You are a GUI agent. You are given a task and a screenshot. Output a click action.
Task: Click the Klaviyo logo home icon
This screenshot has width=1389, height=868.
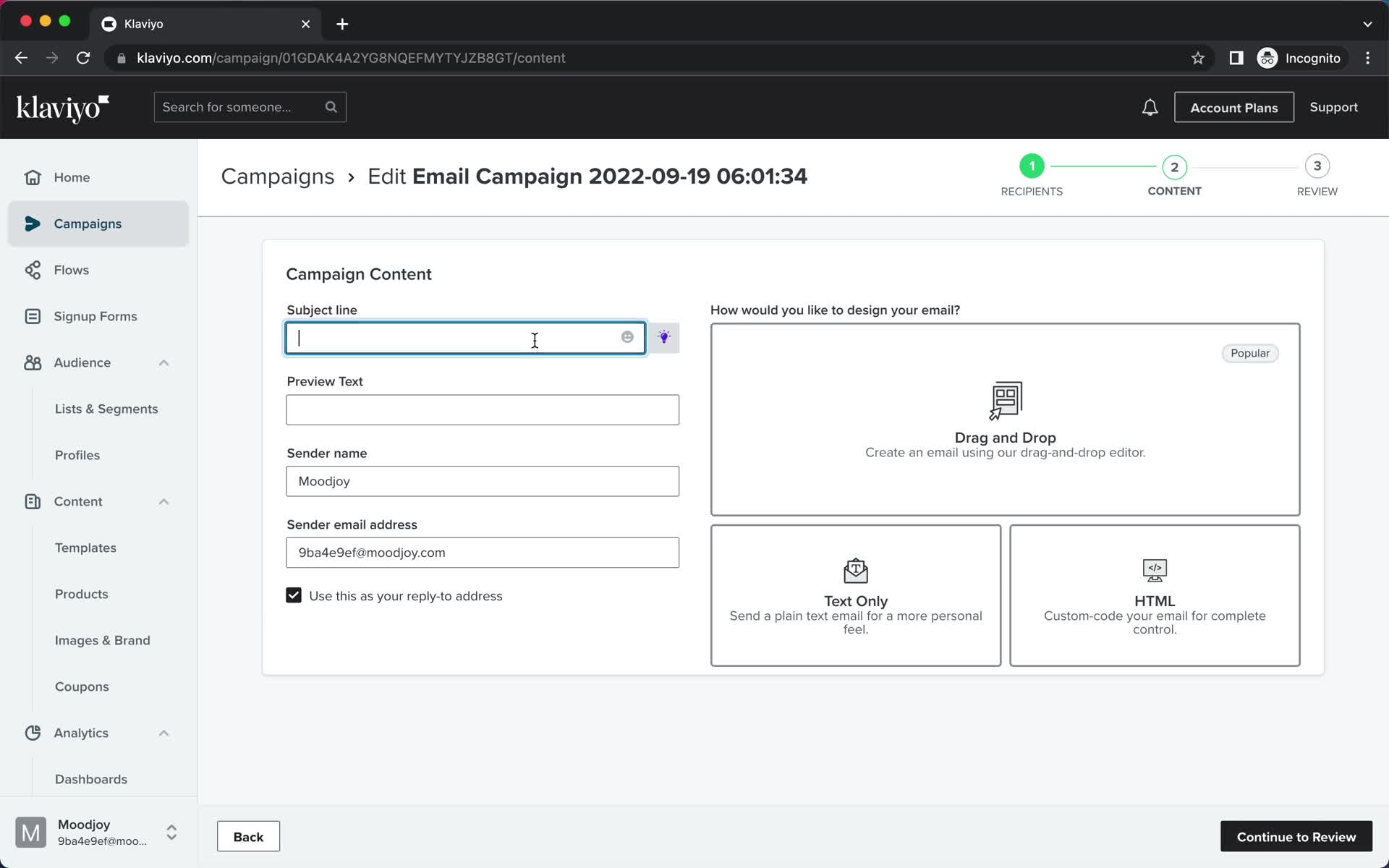tap(62, 107)
